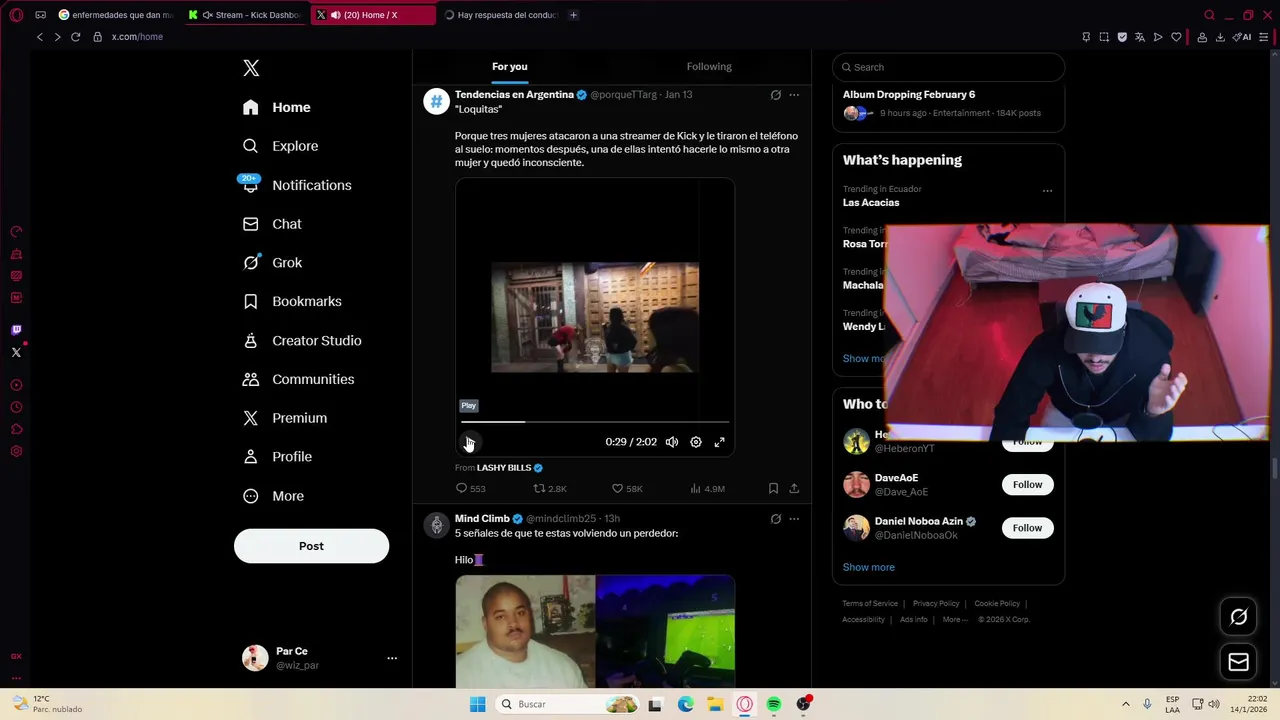Open Tendencias en Argentina avatar

click(436, 102)
